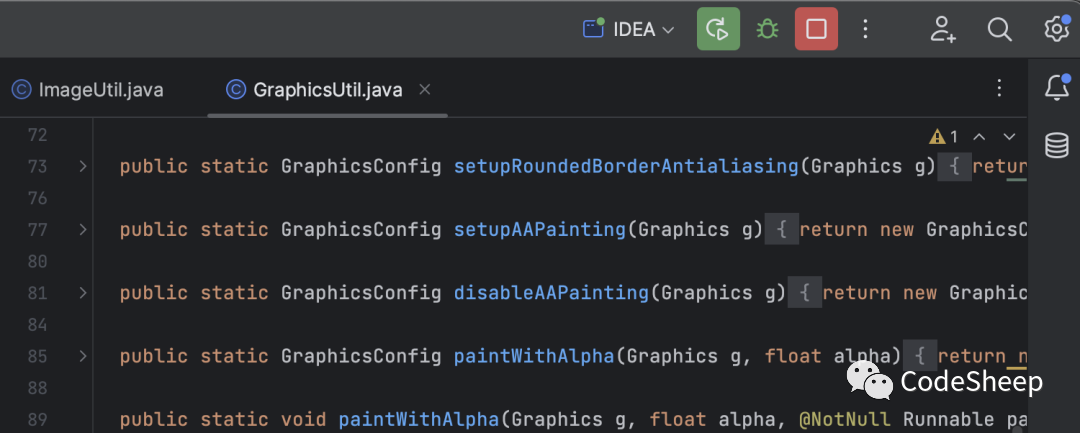This screenshot has width=1080, height=433.
Task: Open the Notifications bell tool window
Action: pos(1057,87)
